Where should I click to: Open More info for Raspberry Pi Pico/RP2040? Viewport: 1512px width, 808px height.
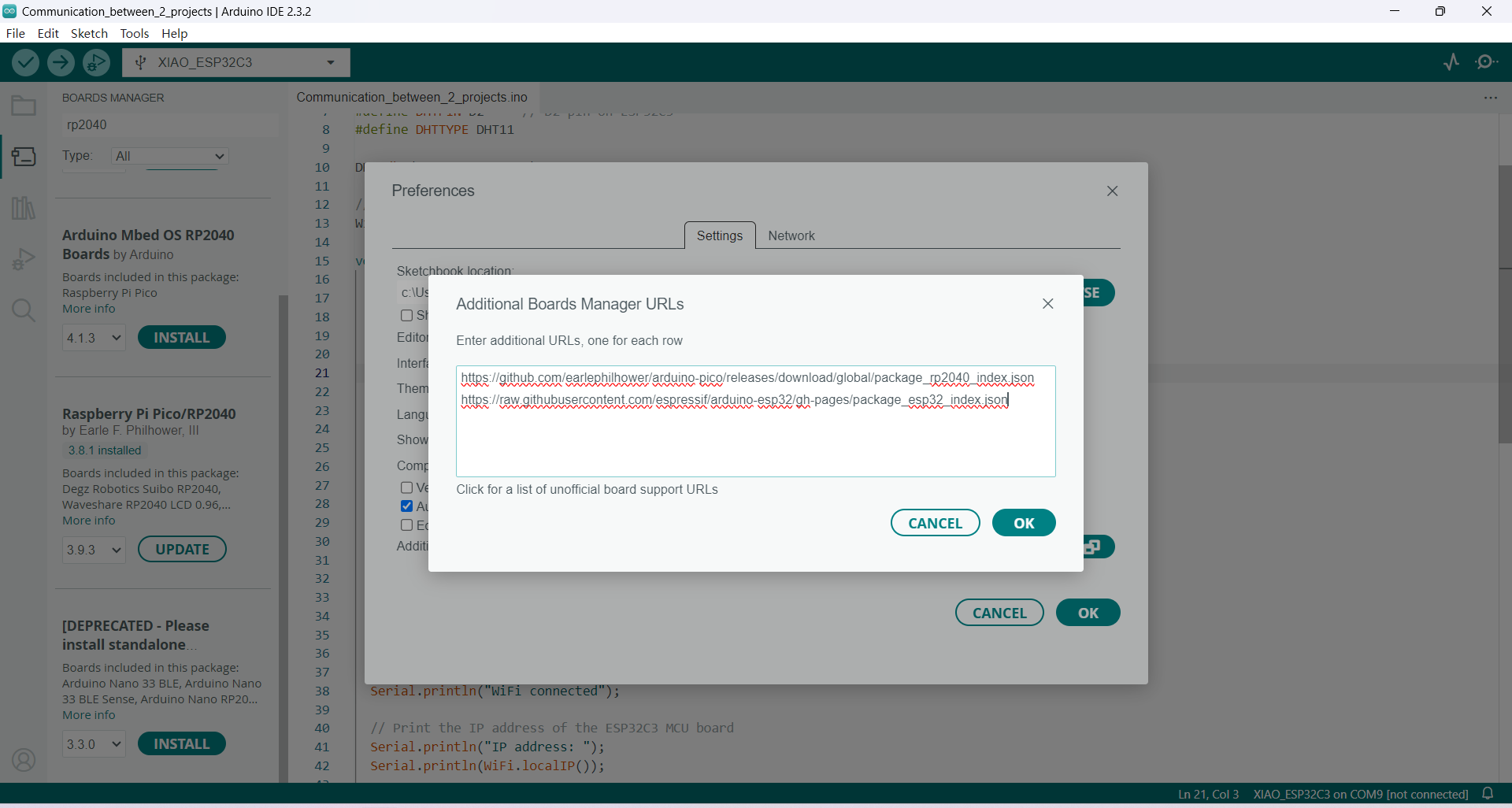tap(89, 521)
